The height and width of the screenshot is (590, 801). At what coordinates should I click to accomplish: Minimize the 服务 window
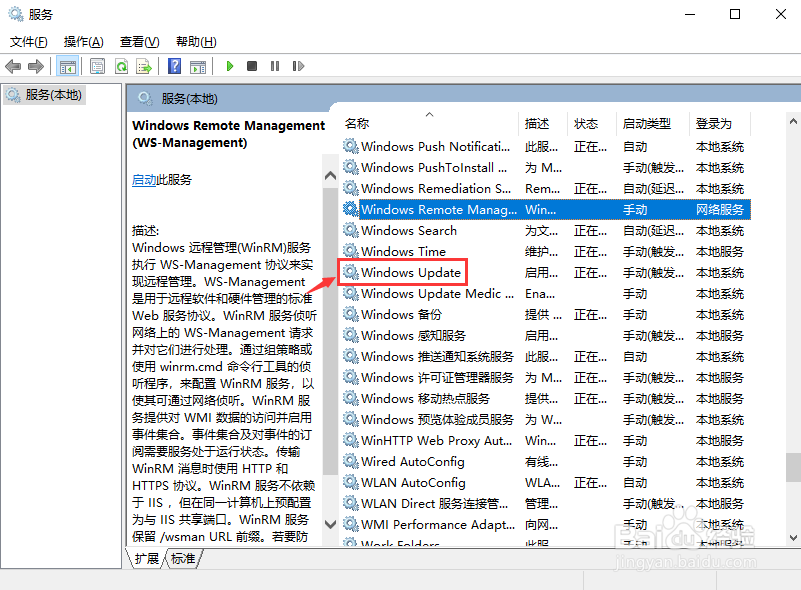point(690,14)
